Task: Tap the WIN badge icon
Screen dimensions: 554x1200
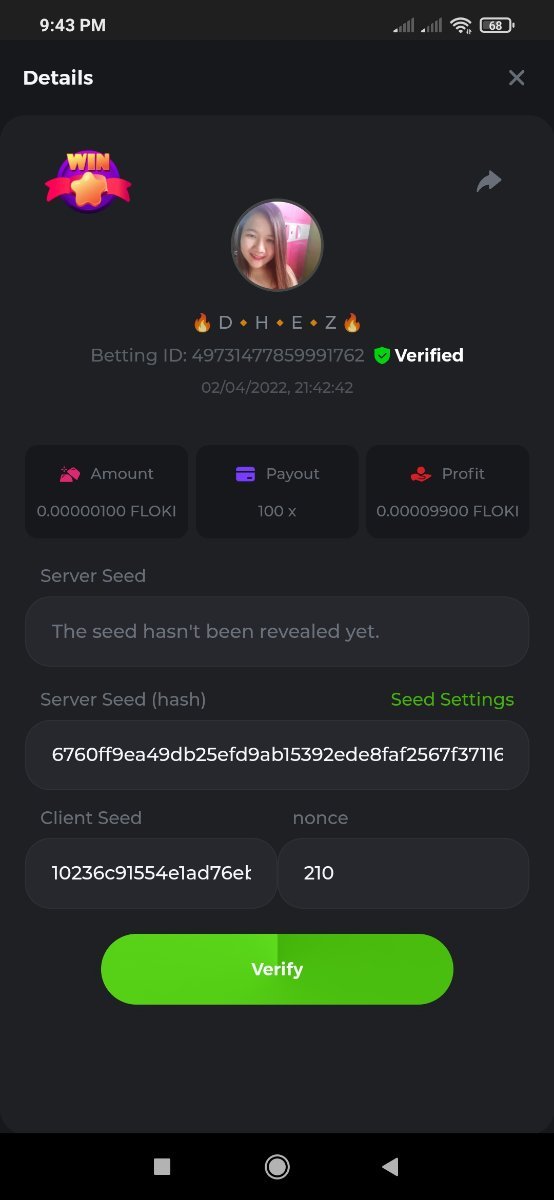Action: click(88, 181)
